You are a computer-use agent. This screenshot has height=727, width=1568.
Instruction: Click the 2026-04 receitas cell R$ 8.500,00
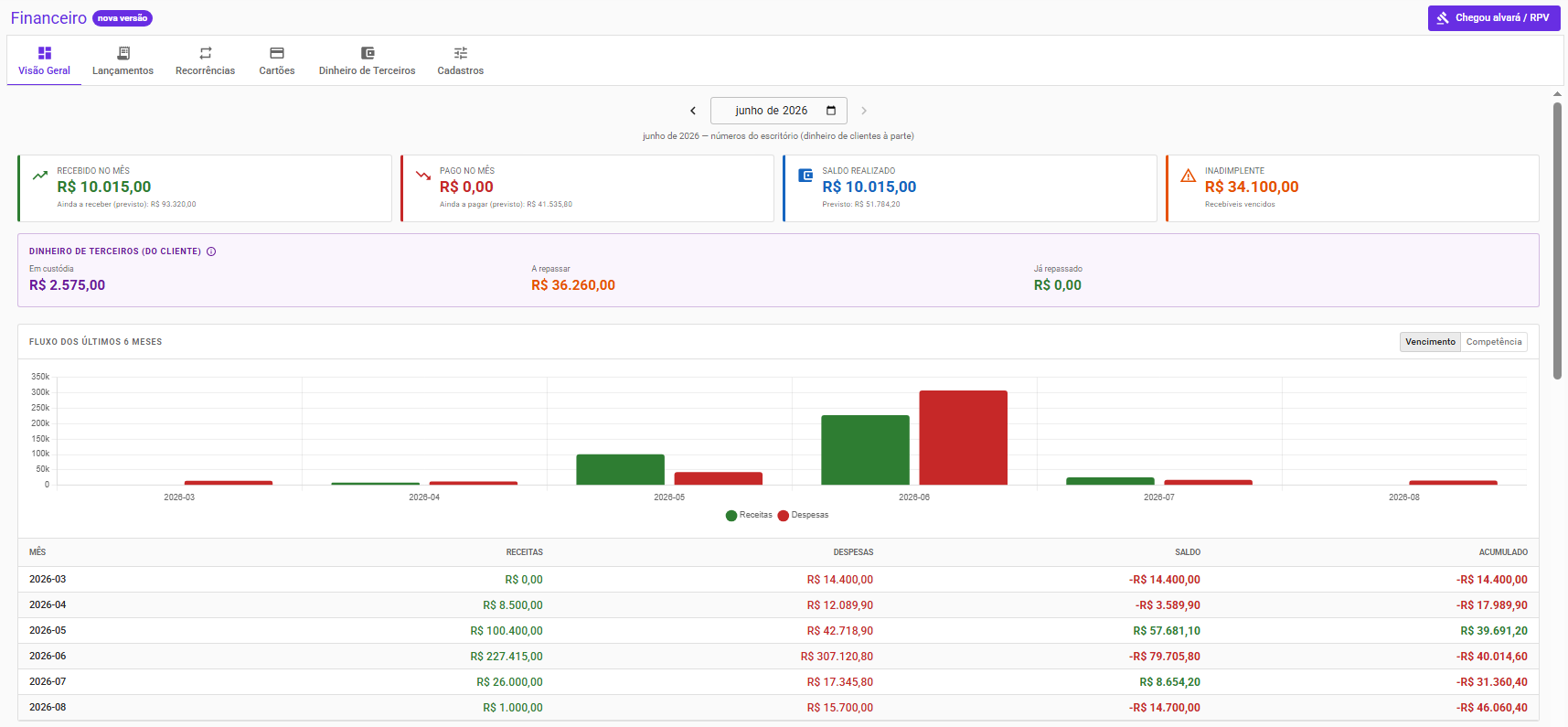(513, 605)
